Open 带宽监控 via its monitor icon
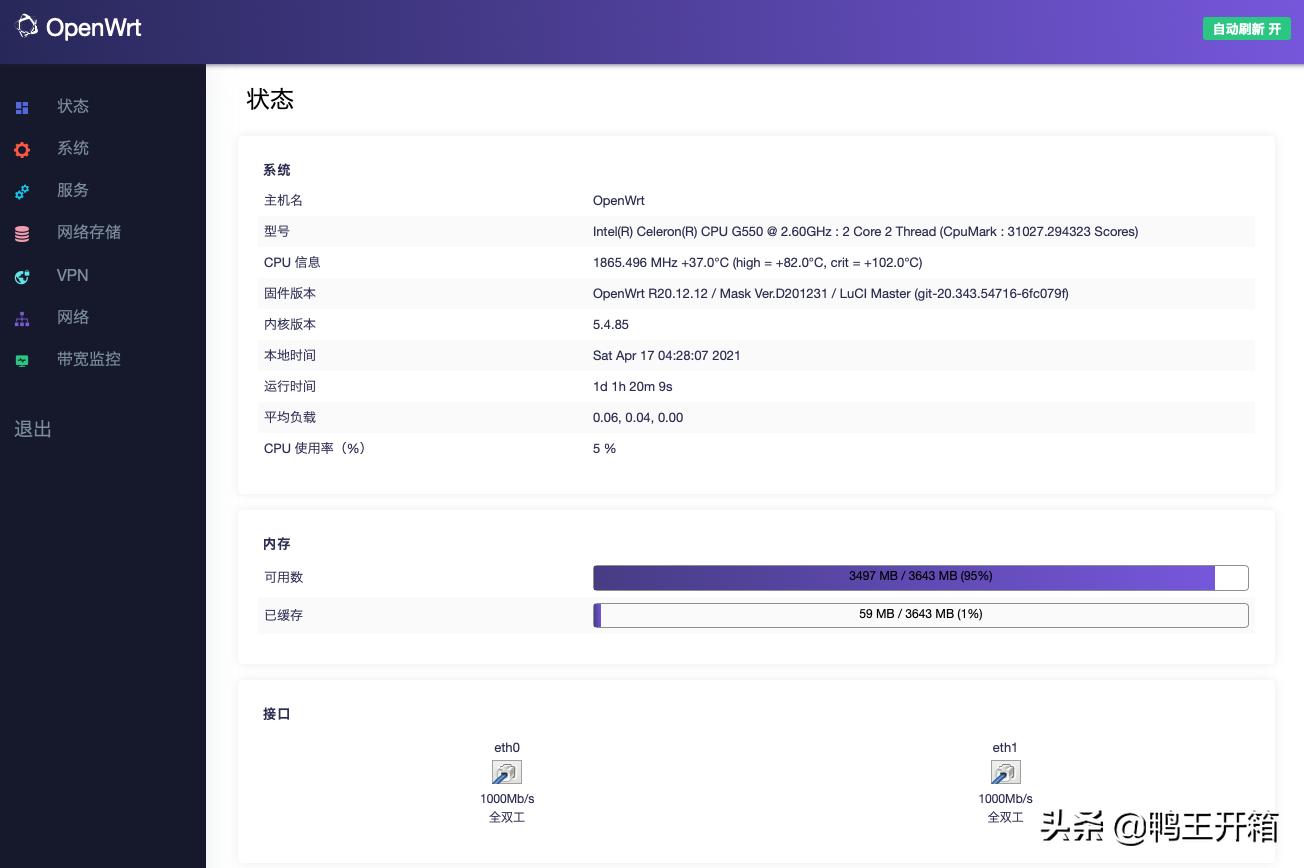Viewport: 1304px width, 868px height. 22,361
